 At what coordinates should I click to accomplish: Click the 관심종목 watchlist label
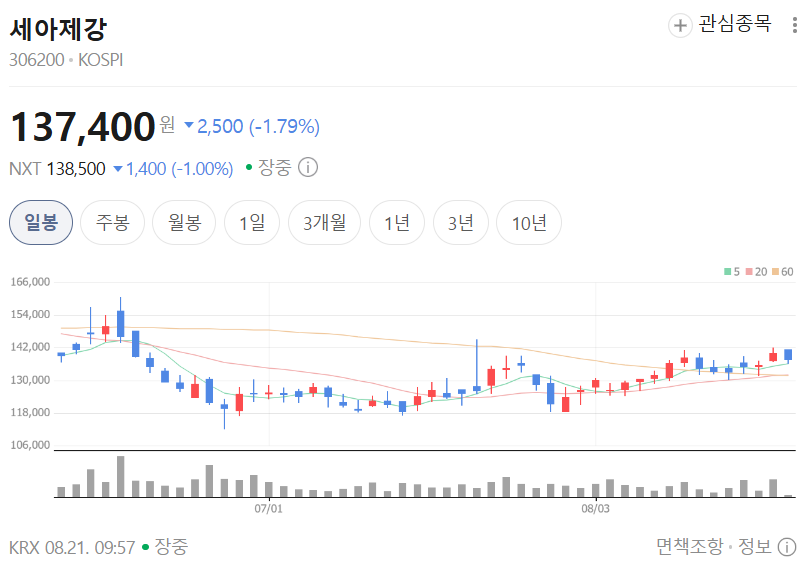[x=734, y=24]
